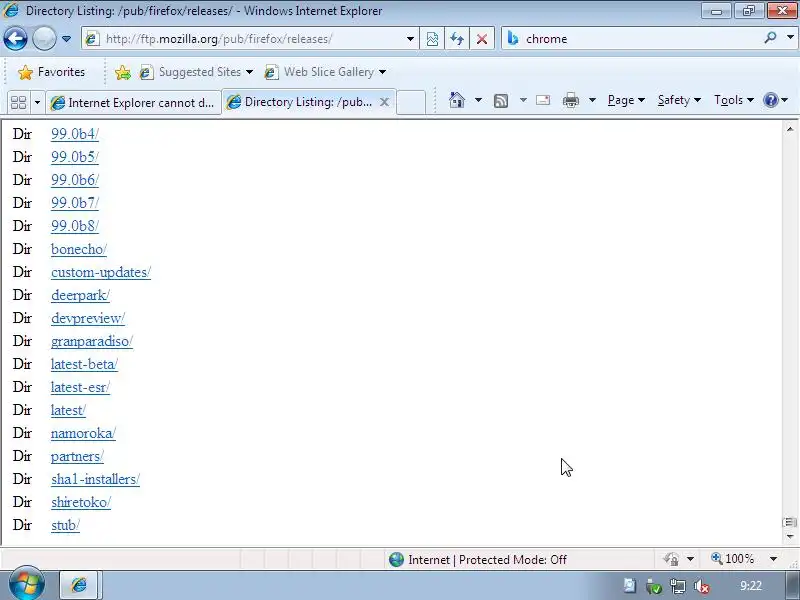Open the Windows Start orb

coord(27,583)
